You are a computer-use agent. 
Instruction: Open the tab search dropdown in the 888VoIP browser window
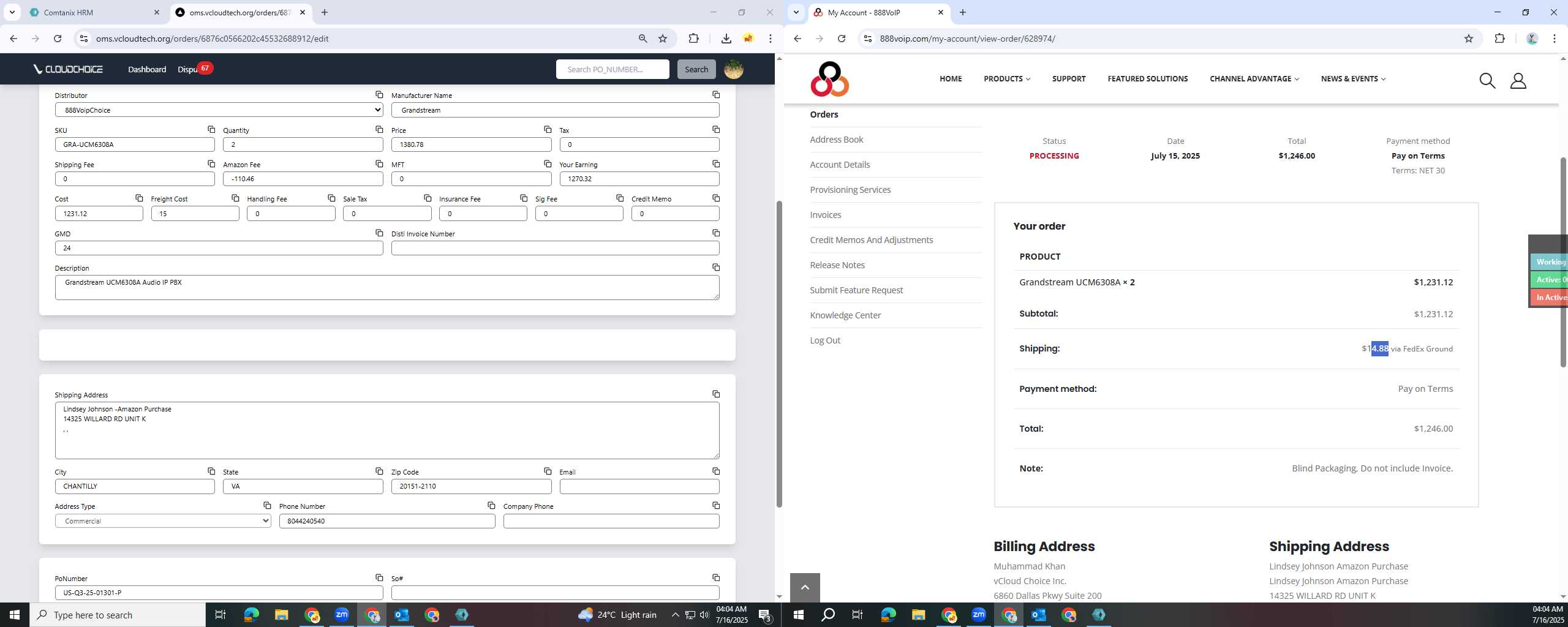click(796, 12)
